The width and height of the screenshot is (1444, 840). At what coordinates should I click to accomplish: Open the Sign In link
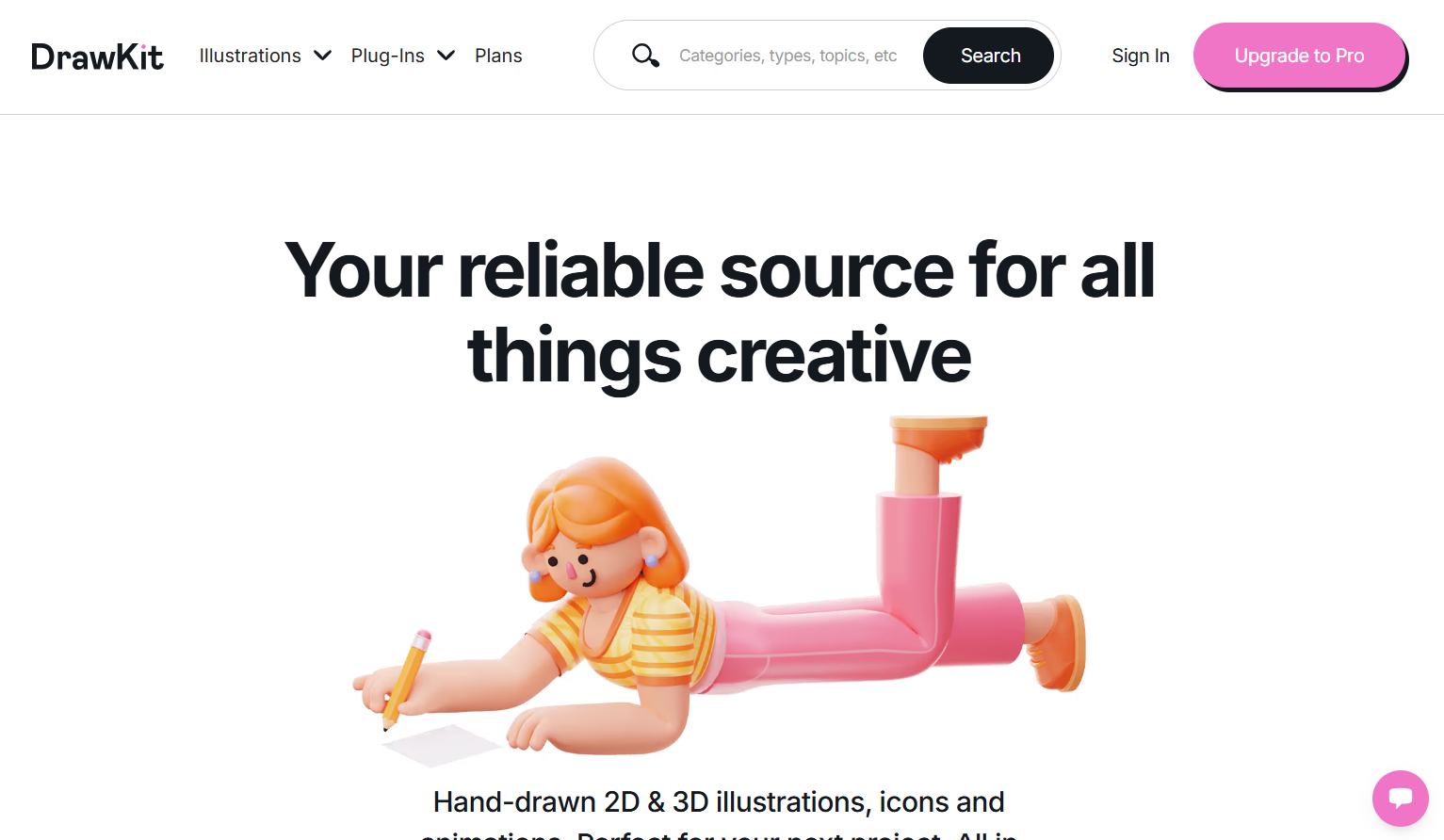(1140, 56)
